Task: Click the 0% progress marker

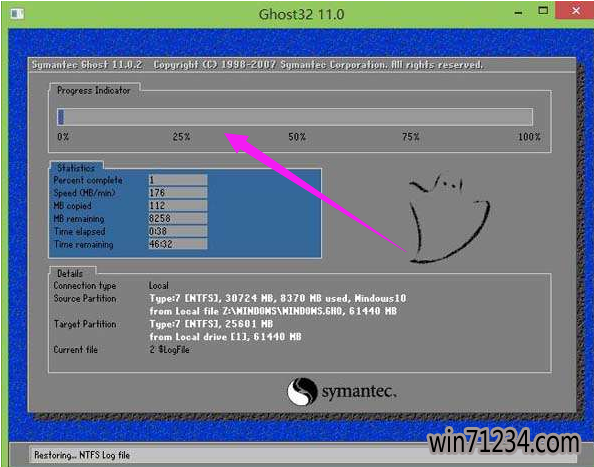Action: [x=63, y=137]
